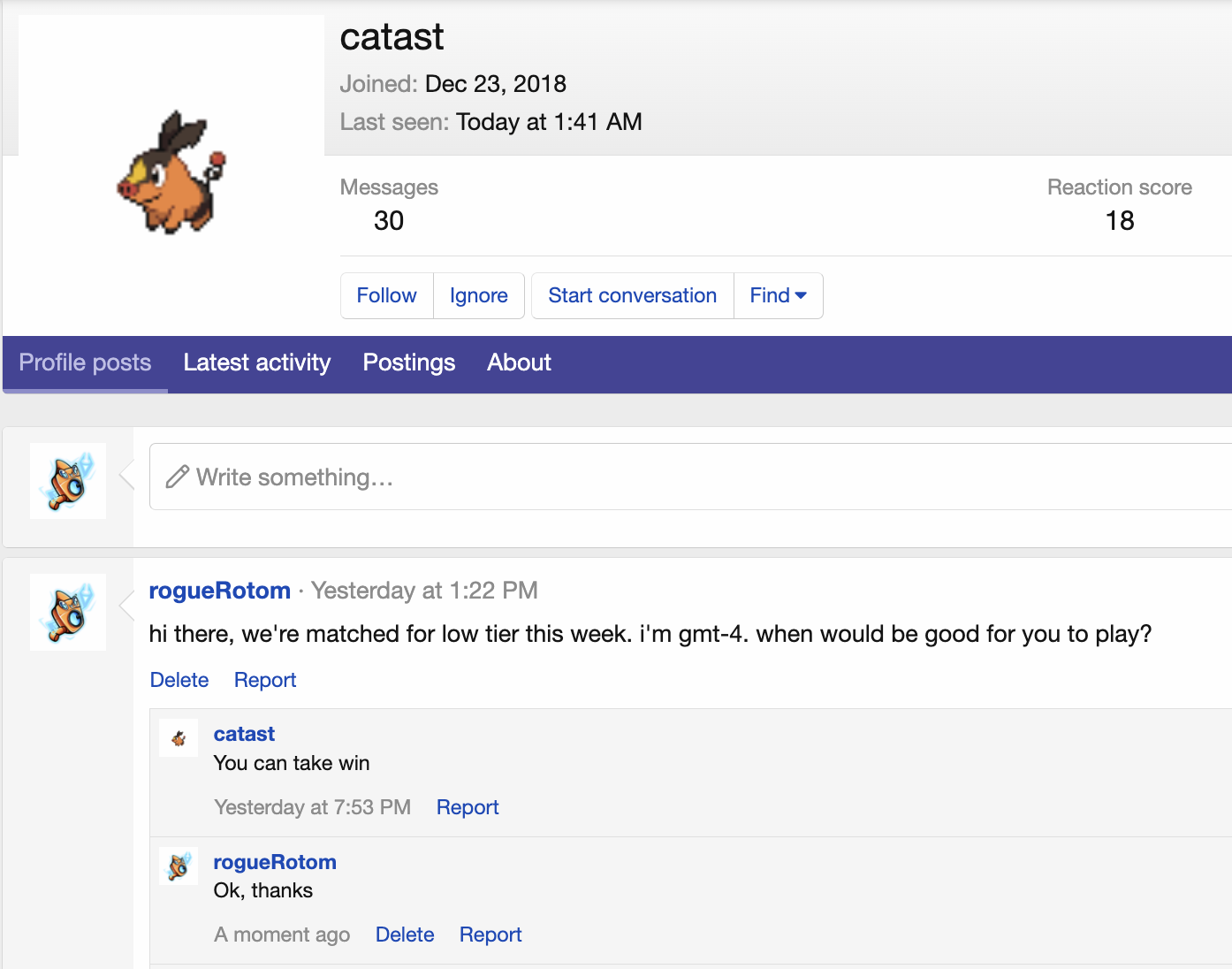Click in the Write something input field
The height and width of the screenshot is (969, 1232).
tap(689, 477)
